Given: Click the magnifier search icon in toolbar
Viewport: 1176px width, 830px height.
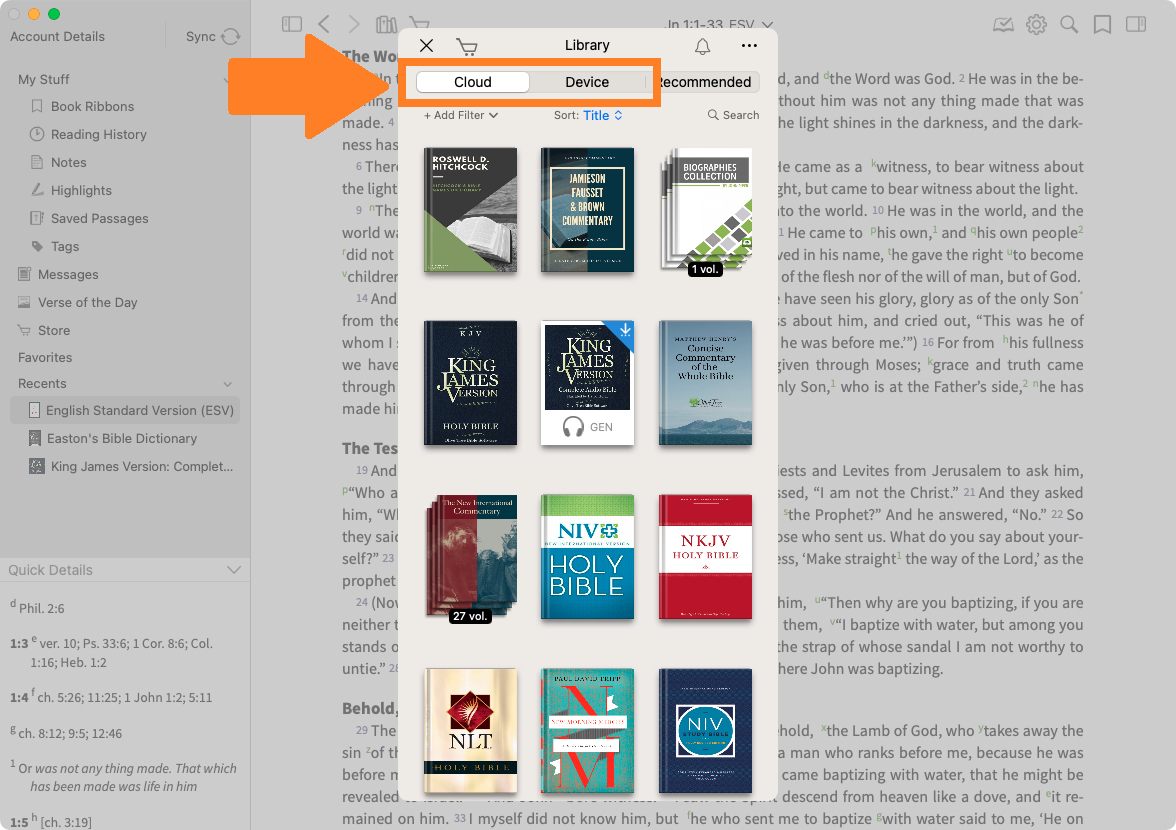Looking at the screenshot, I should [x=1069, y=25].
